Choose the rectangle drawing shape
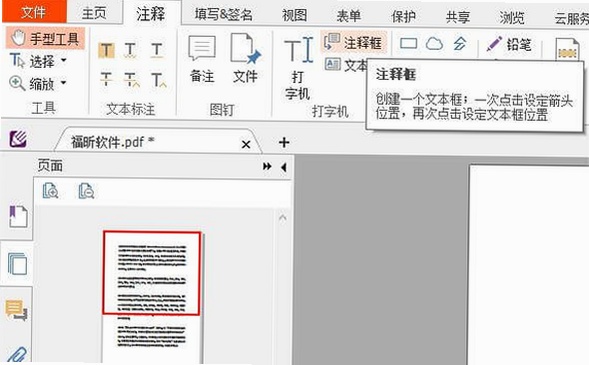The height and width of the screenshot is (365, 589). [x=408, y=44]
